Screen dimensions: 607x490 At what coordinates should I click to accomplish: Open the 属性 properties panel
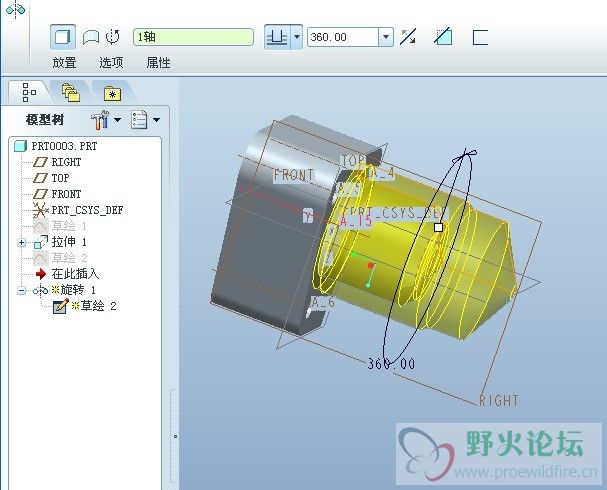158,63
